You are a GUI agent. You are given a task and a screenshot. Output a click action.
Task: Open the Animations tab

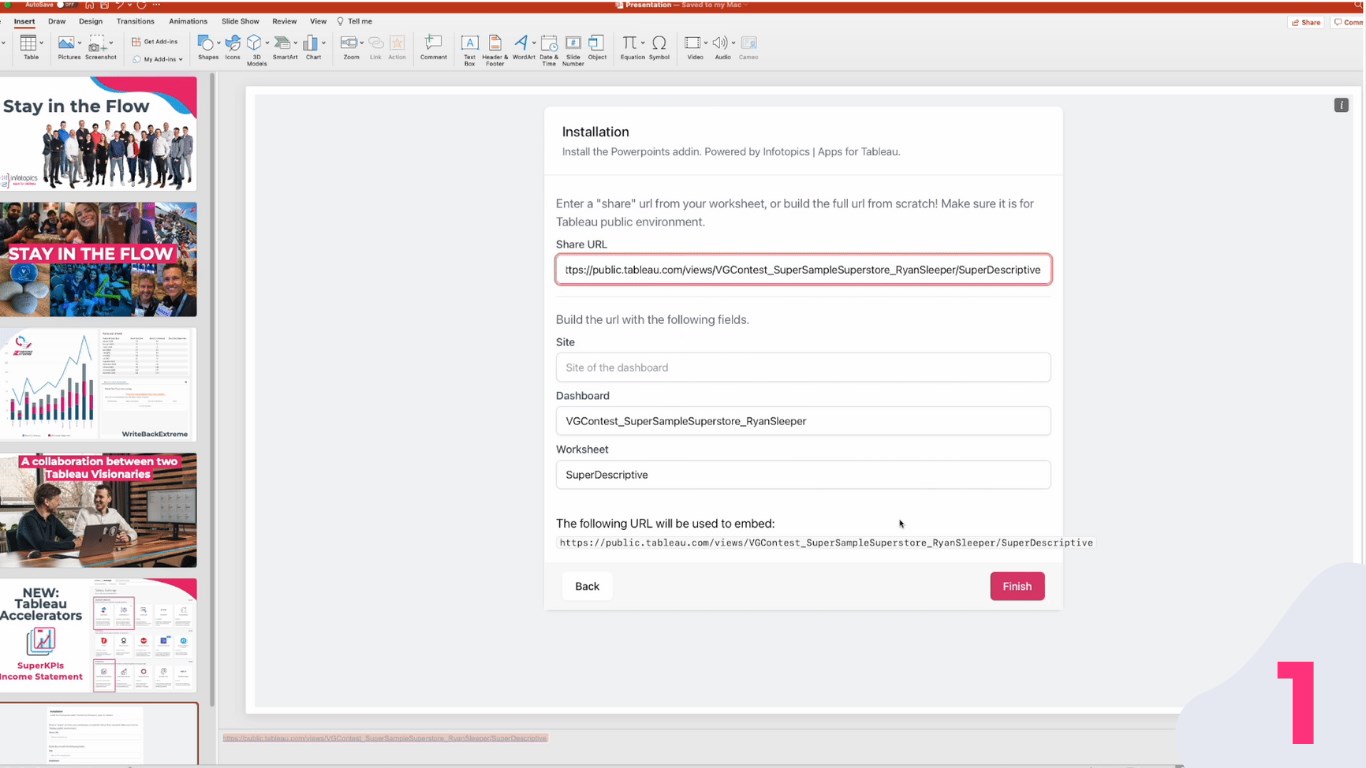[188, 21]
